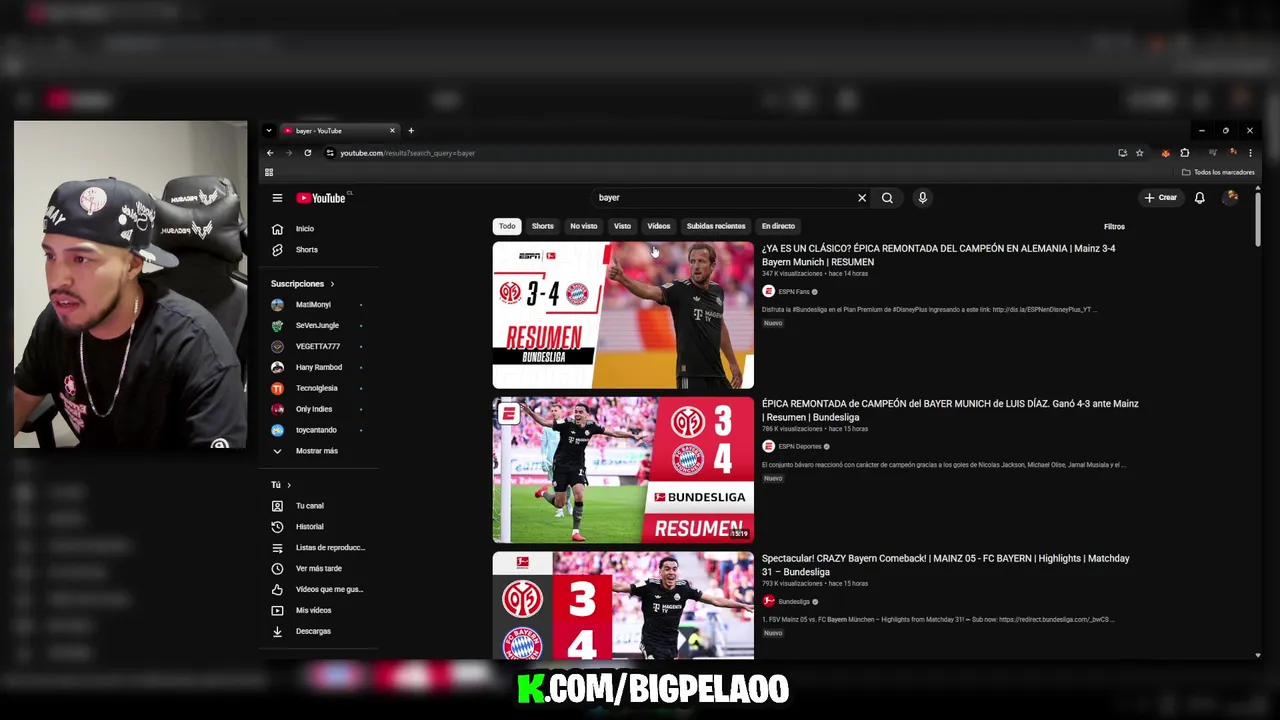Expand the Tú section chevron
Screen dimensions: 1280x720
[289, 485]
